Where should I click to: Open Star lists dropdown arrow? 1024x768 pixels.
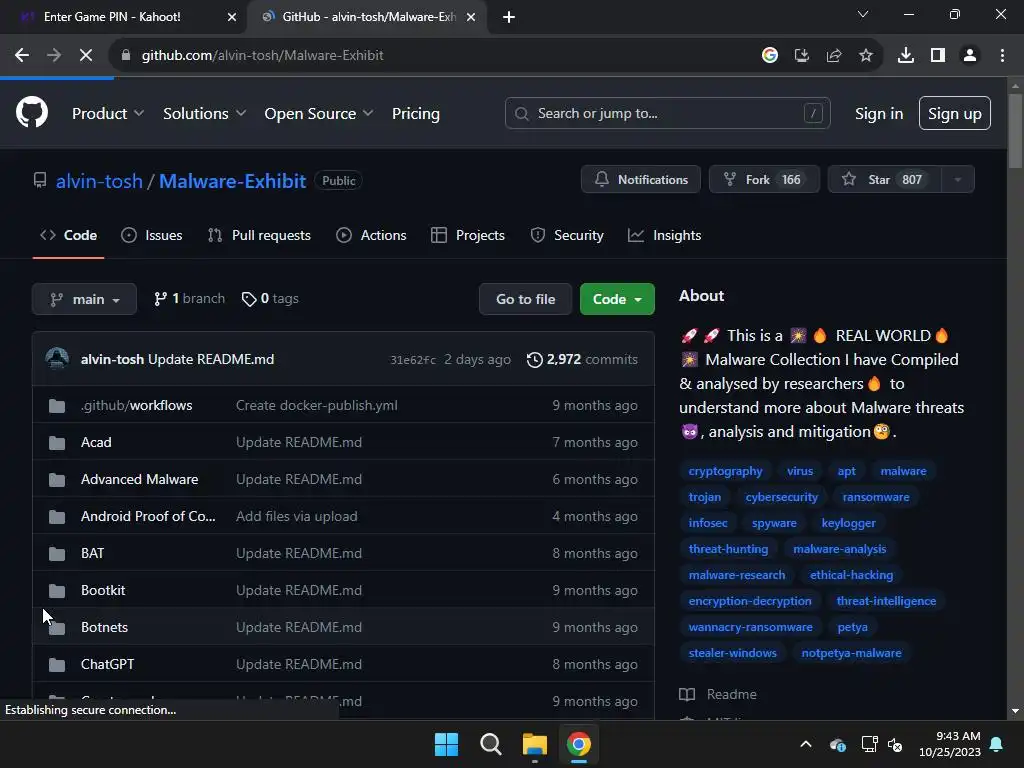[958, 180]
